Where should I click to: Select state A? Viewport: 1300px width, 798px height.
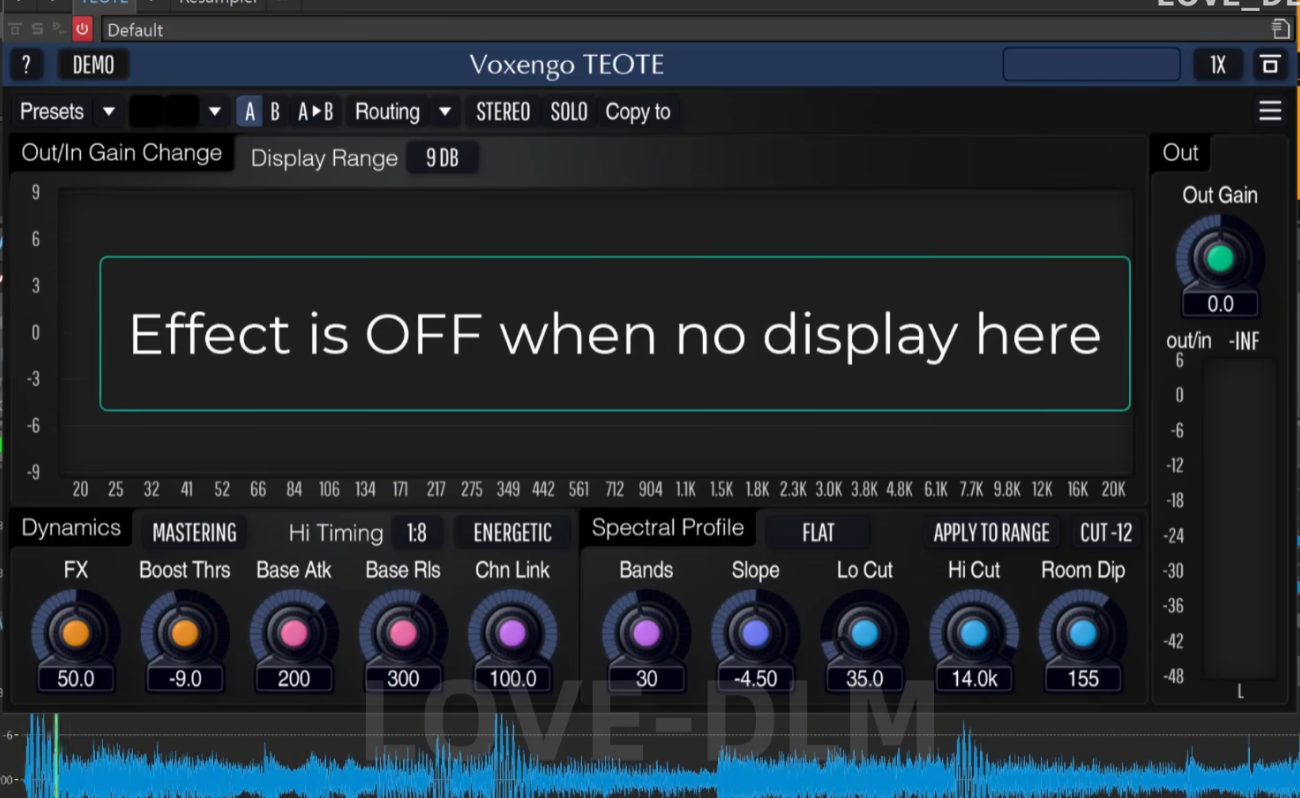point(249,112)
